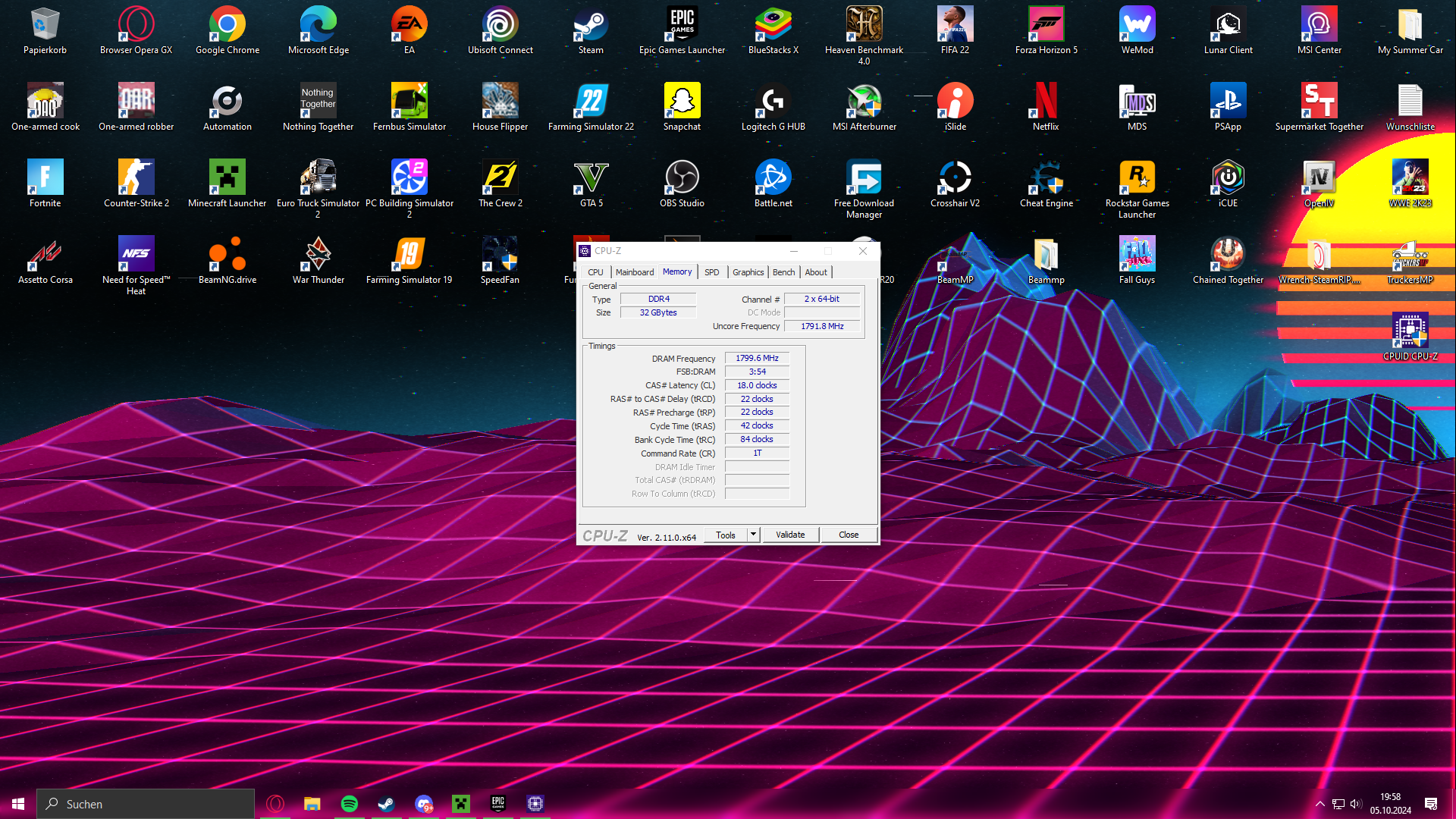Launch SpeedFan

pyautogui.click(x=500, y=253)
